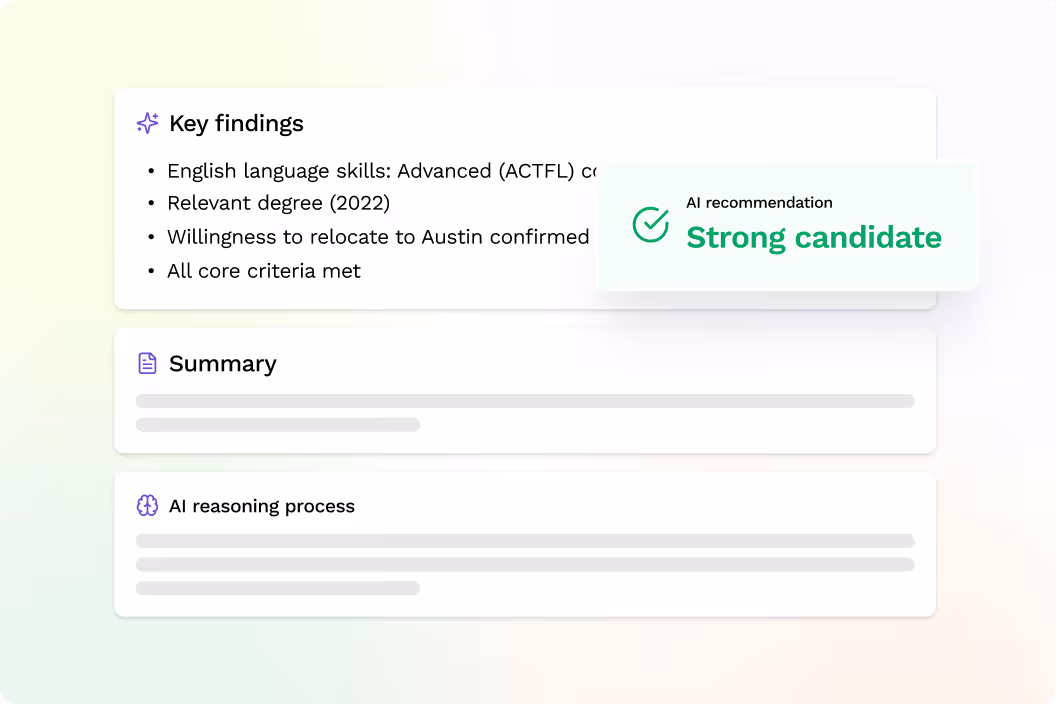Click the shorter second Summary placeholder line
Screen dimensions: 1056x704
(x=278, y=425)
